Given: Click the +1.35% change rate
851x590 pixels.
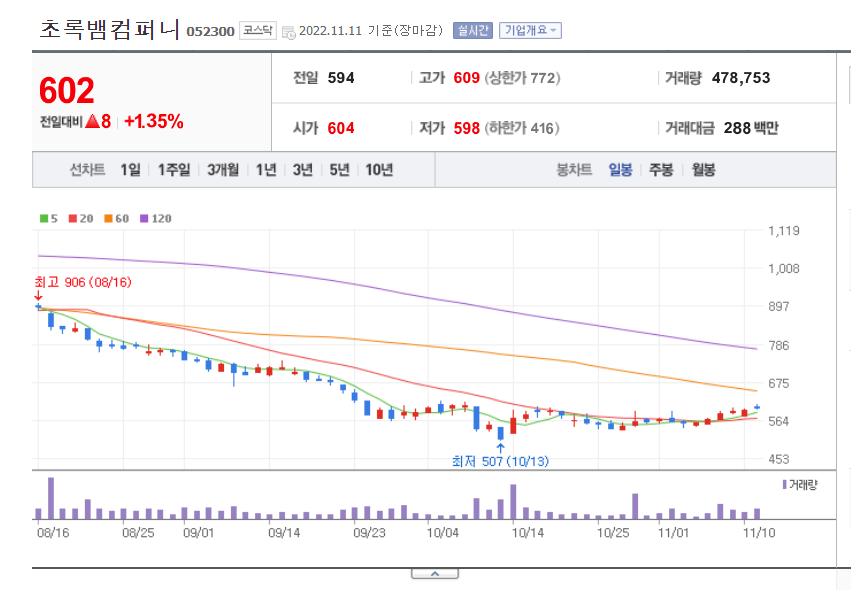Looking at the screenshot, I should [154, 121].
